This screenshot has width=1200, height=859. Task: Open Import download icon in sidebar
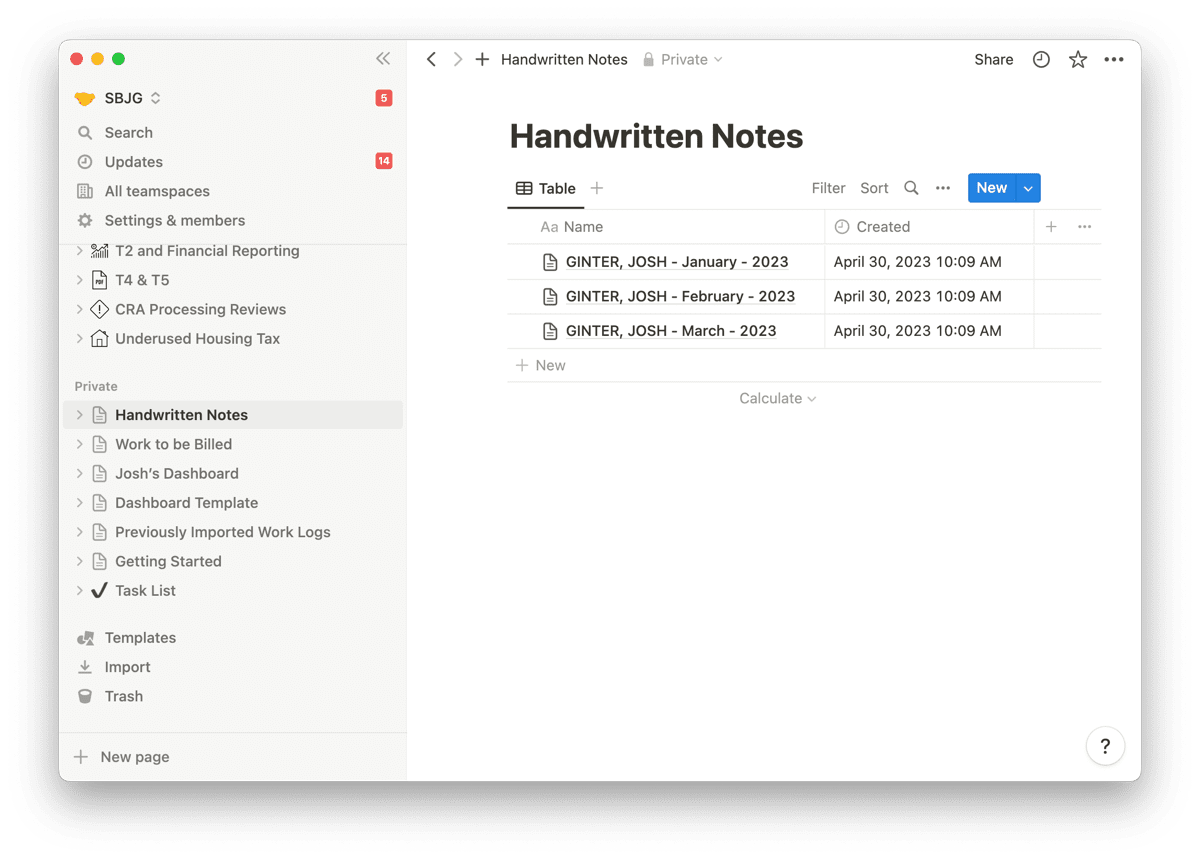pyautogui.click(x=85, y=667)
